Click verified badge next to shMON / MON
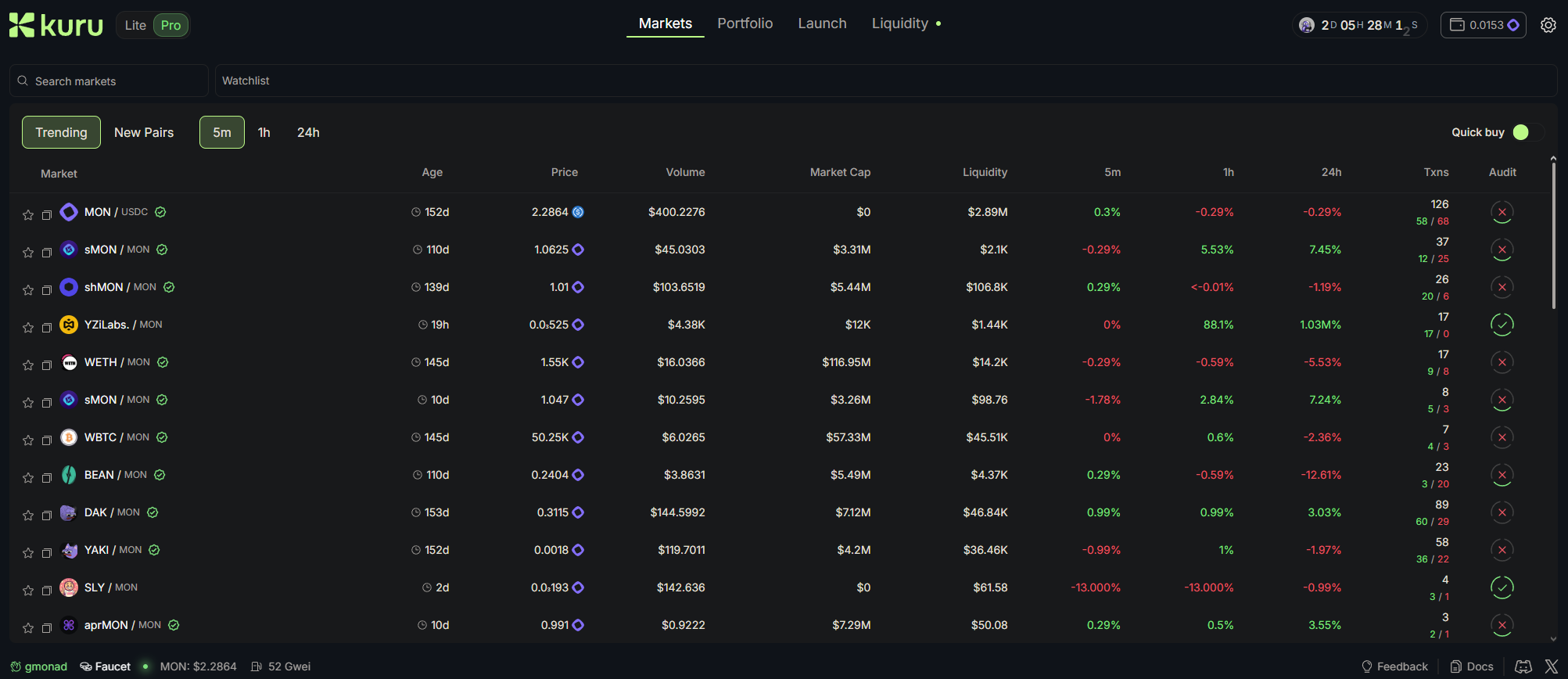The width and height of the screenshot is (1568, 679). pos(169,287)
